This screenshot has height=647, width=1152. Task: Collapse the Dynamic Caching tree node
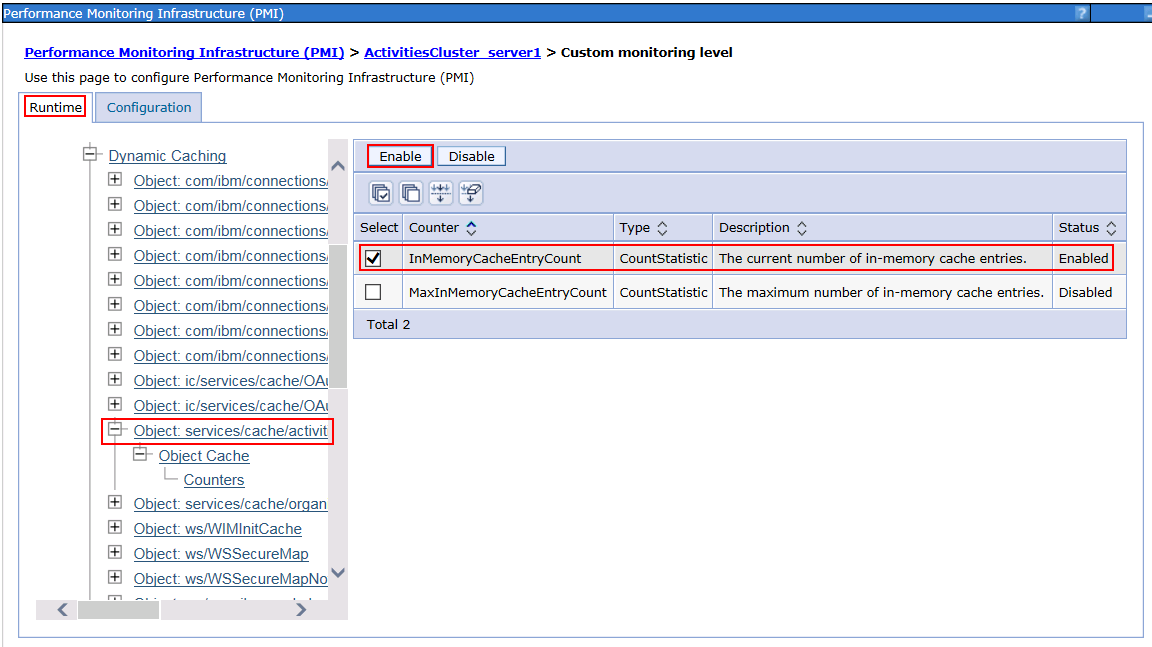[x=91, y=154]
